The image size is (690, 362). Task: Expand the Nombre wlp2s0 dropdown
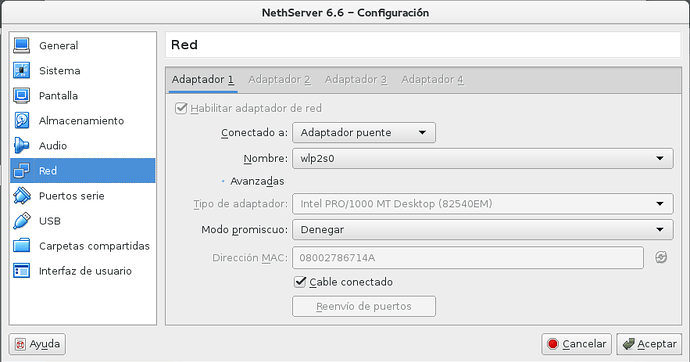[483, 158]
